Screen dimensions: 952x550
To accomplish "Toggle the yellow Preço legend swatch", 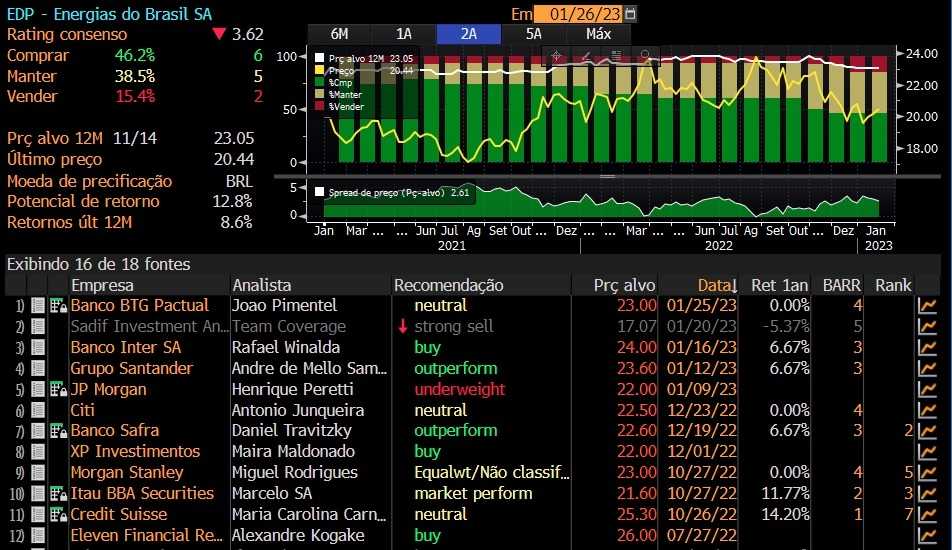I will (x=319, y=70).
